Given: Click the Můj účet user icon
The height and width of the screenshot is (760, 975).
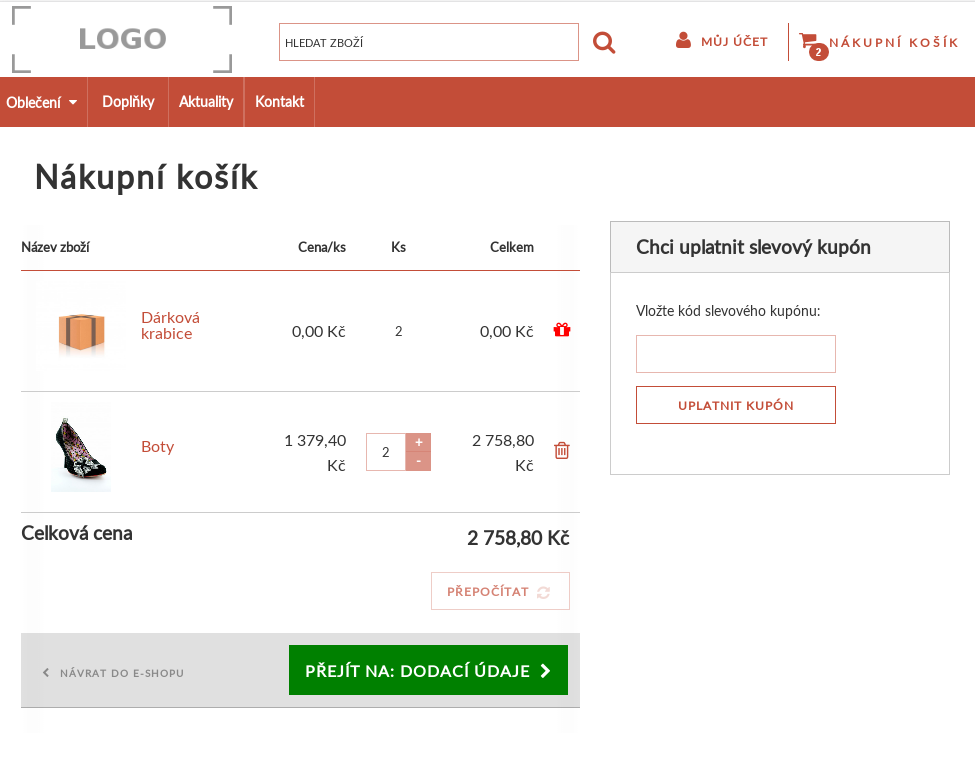Looking at the screenshot, I should pos(684,41).
